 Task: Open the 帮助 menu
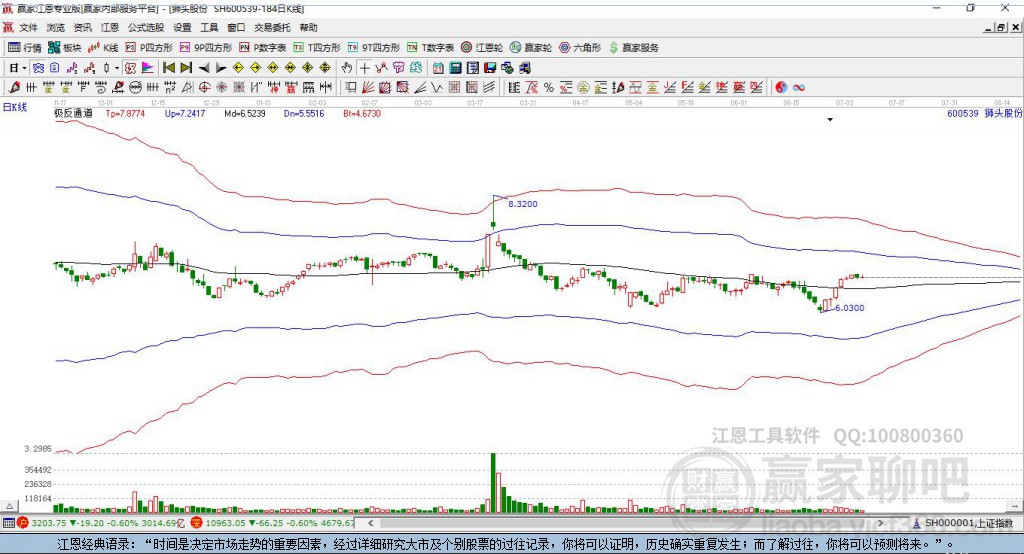point(308,27)
